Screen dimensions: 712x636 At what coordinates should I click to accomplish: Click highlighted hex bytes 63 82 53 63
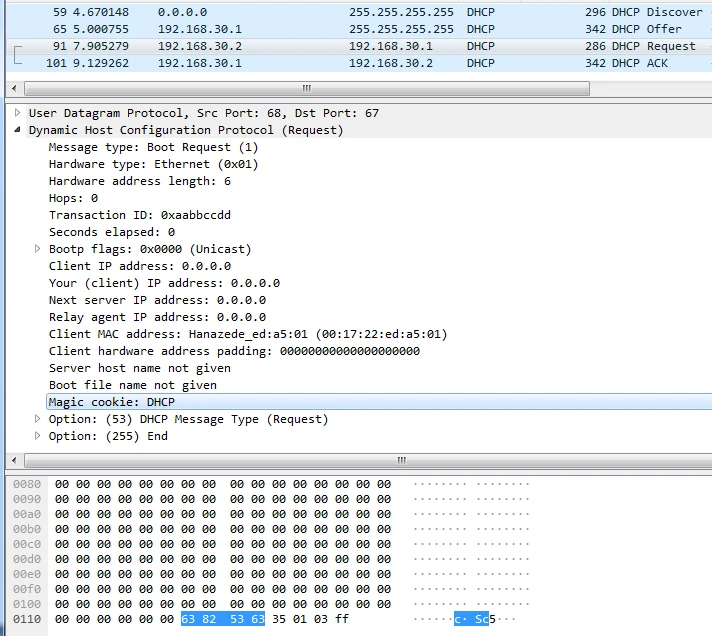tap(223, 620)
